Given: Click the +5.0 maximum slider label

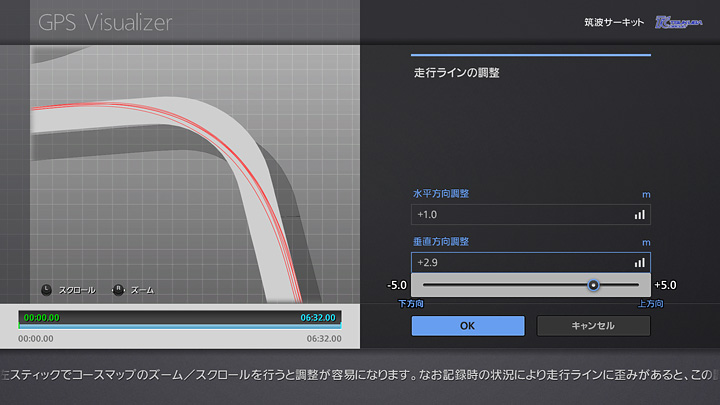Looking at the screenshot, I should [666, 285].
